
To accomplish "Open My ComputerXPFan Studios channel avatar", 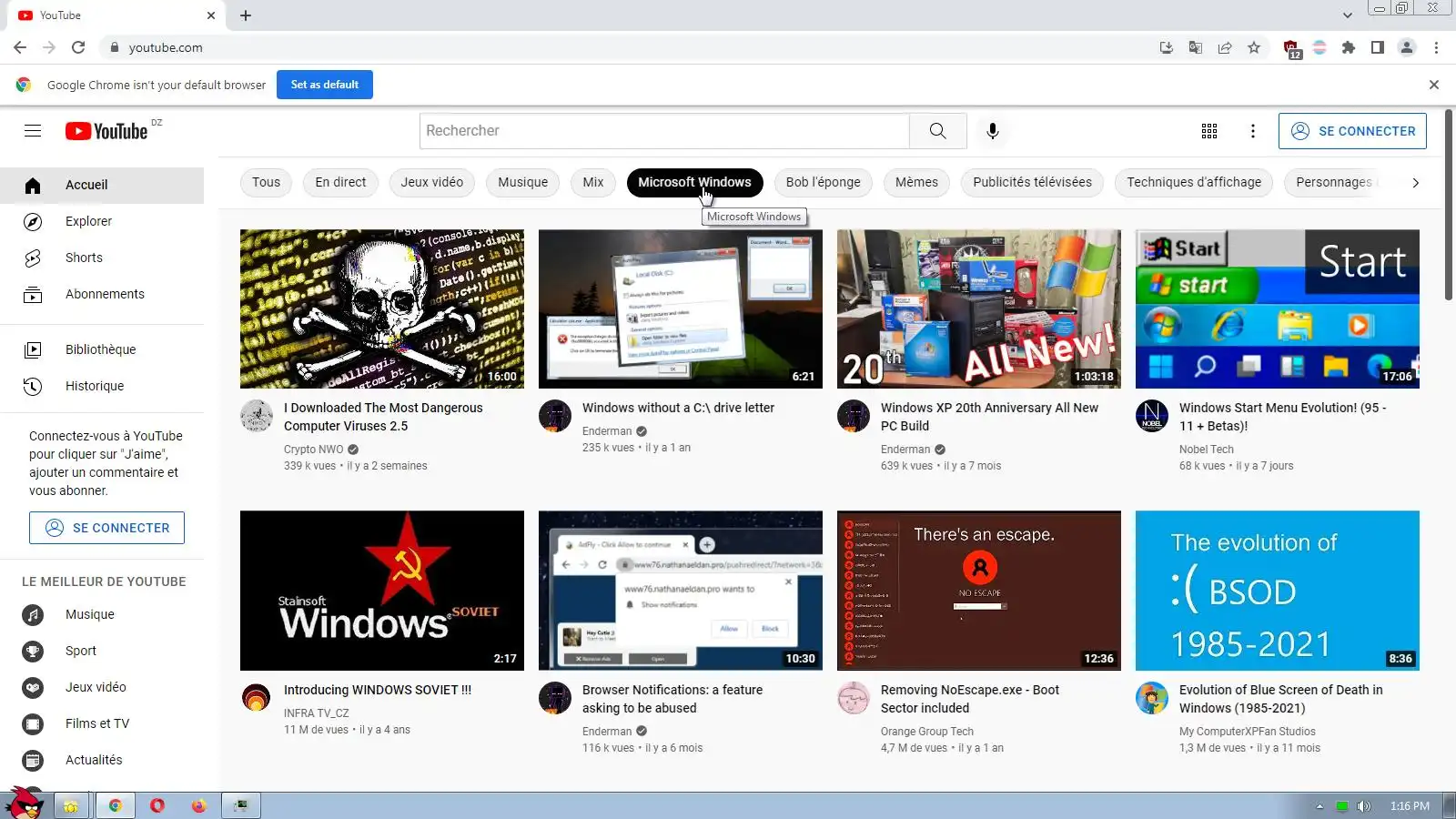I will [1152, 698].
